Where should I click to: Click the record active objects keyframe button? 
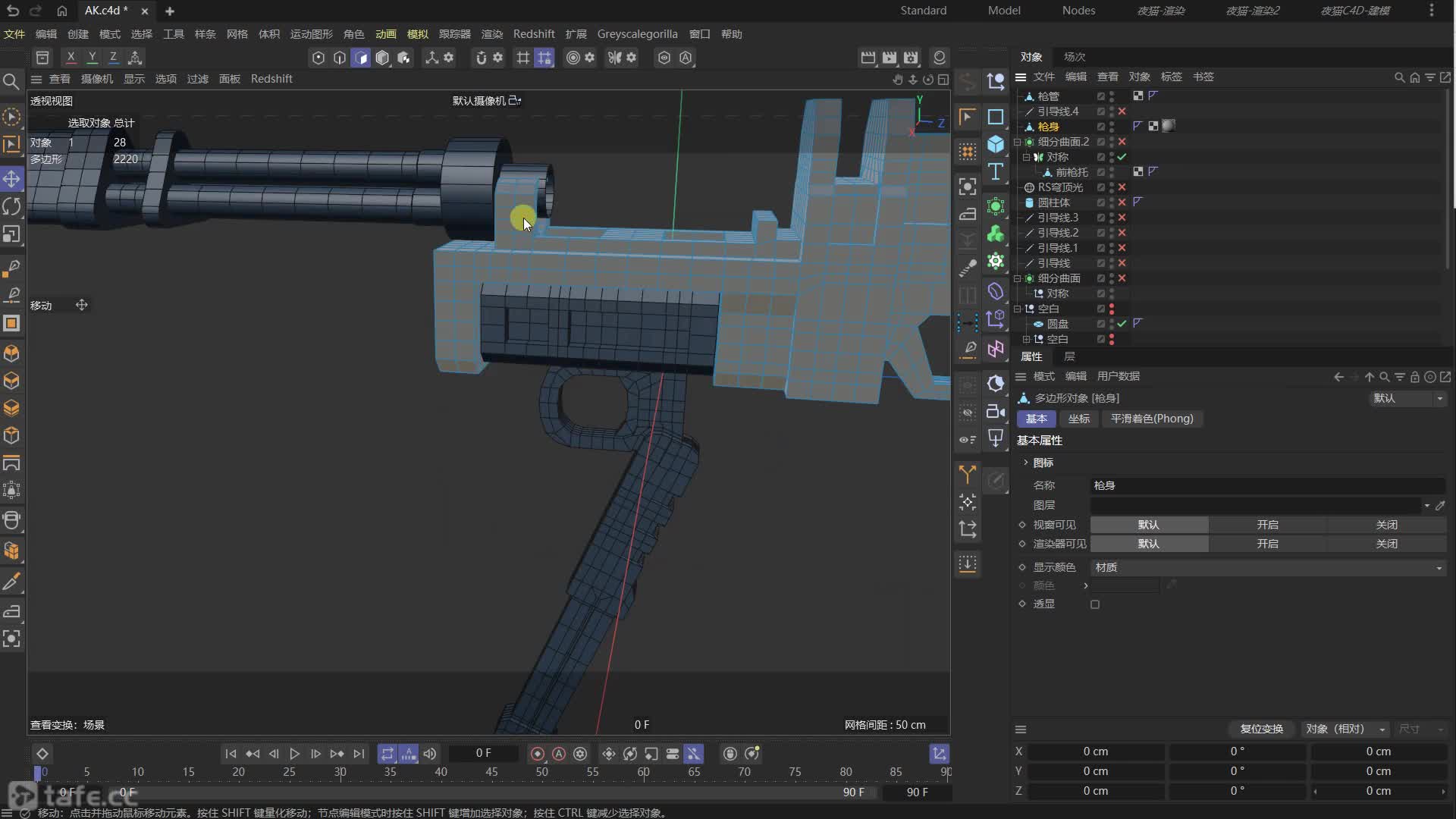pos(538,754)
